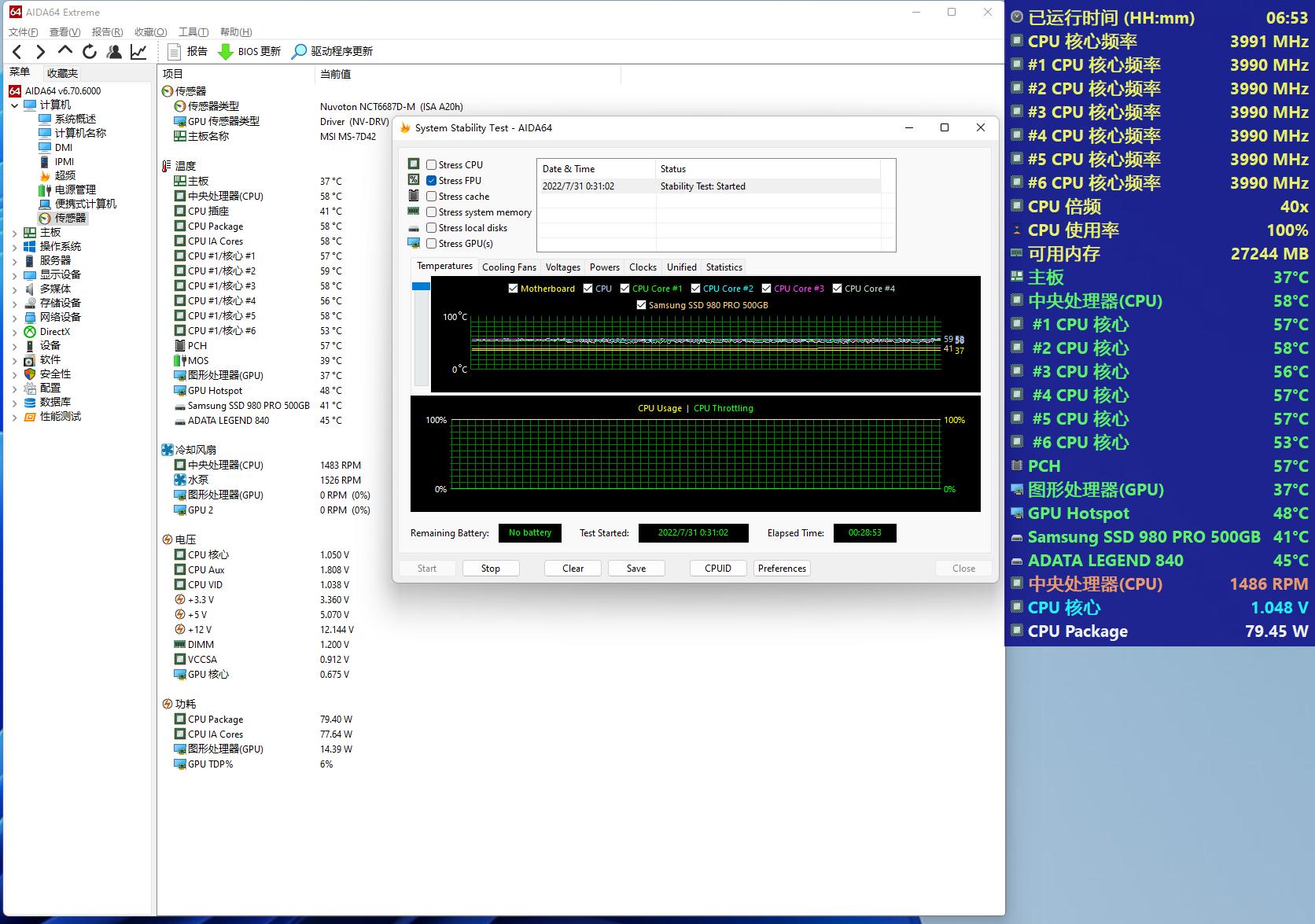The height and width of the screenshot is (924, 1315).
Task: Click the graph chart icon in toolbar
Action: (138, 52)
